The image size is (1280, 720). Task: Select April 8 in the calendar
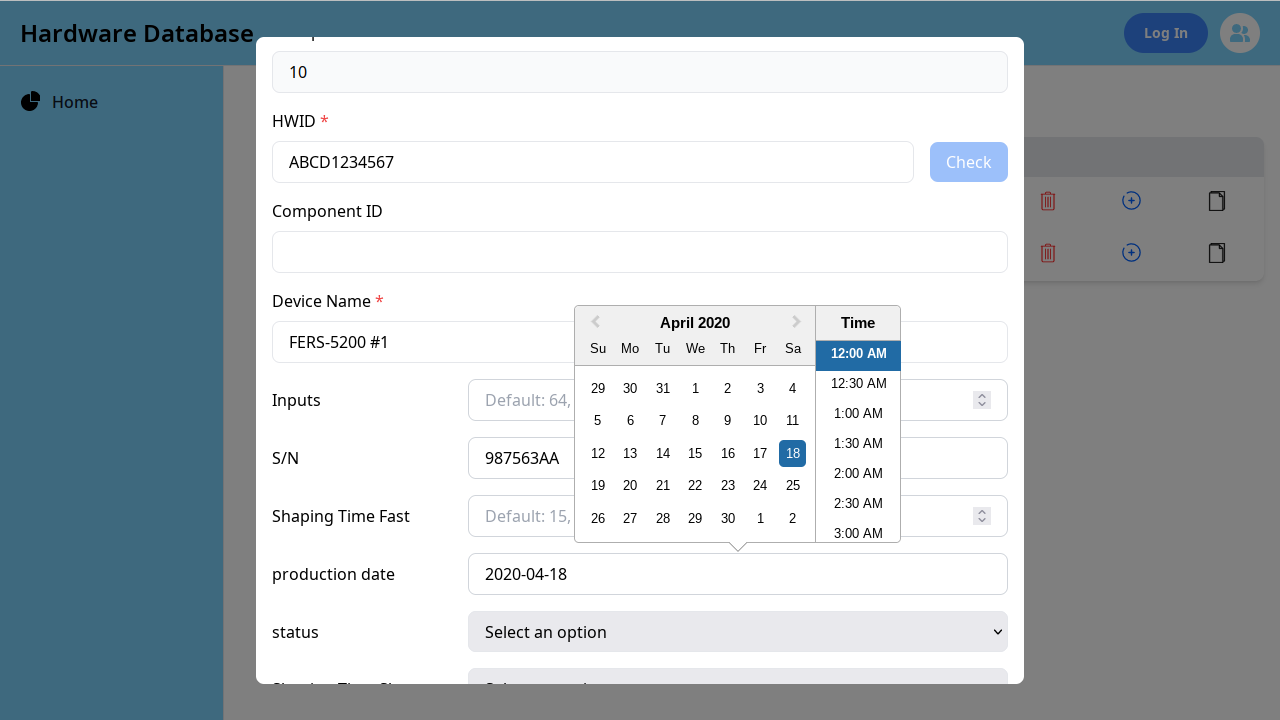pyautogui.click(x=695, y=421)
